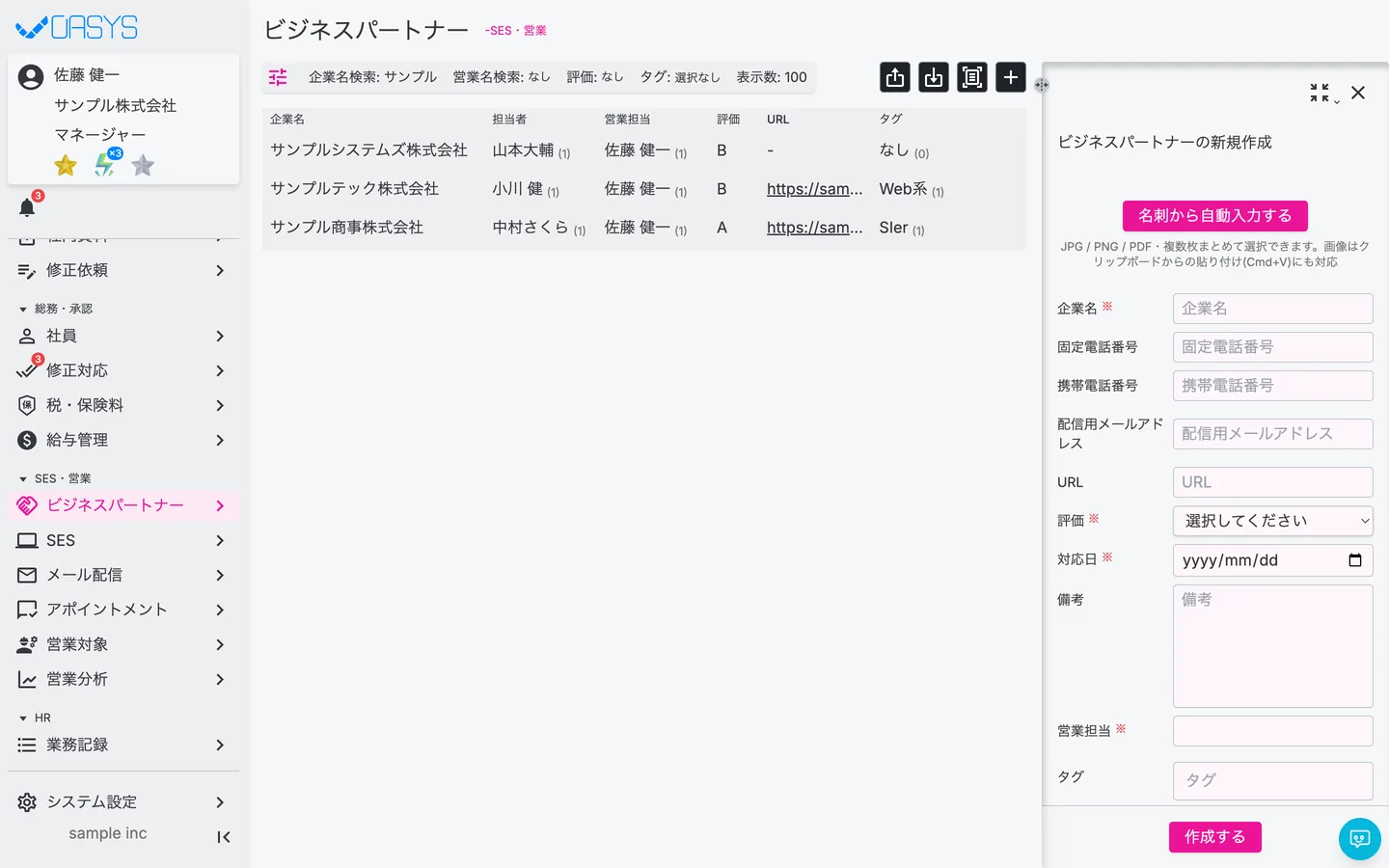The image size is (1389, 868).
Task: Click the gray star badge icon
Action: click(143, 166)
